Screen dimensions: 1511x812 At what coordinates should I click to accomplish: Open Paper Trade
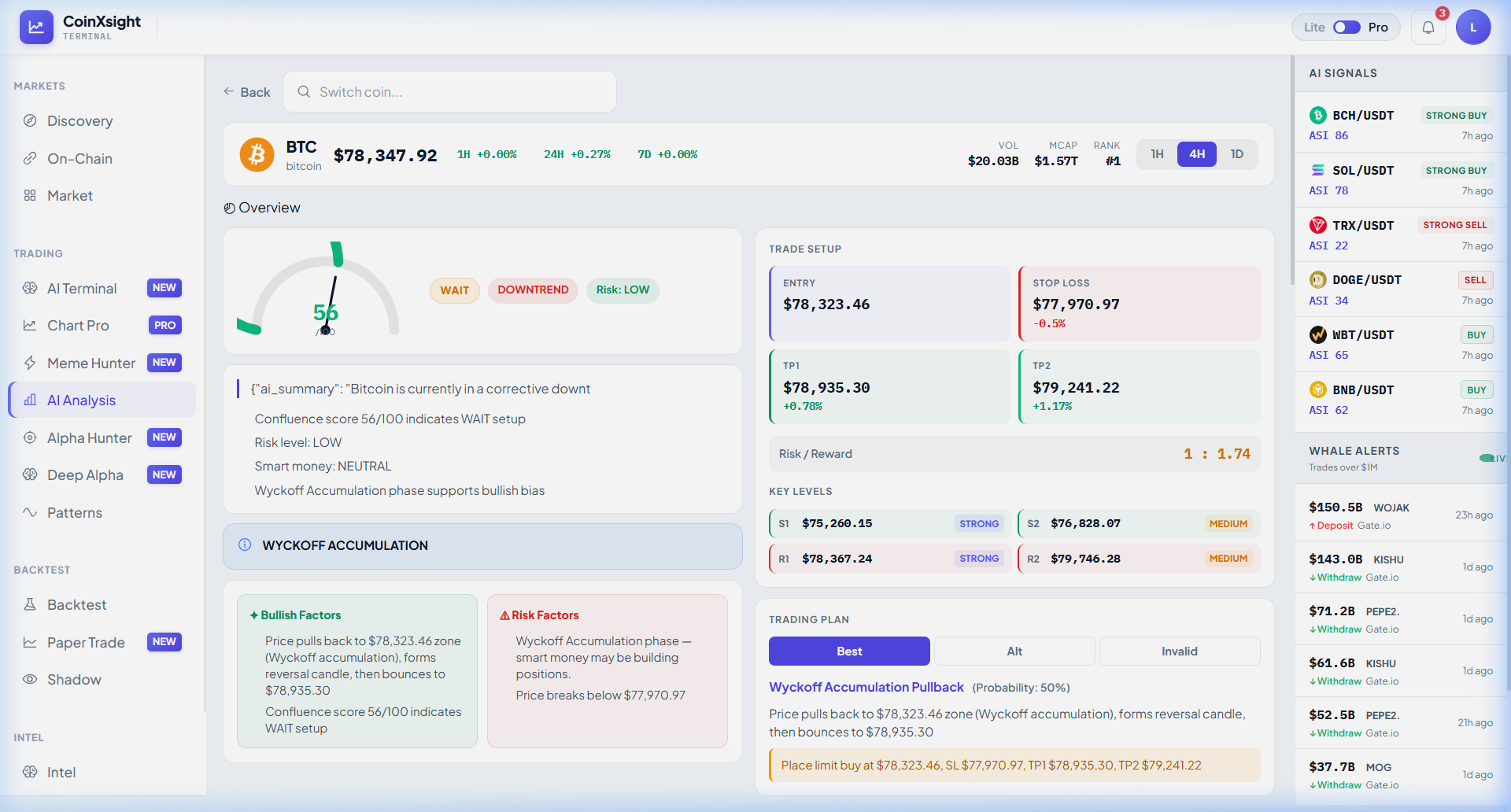point(102,642)
